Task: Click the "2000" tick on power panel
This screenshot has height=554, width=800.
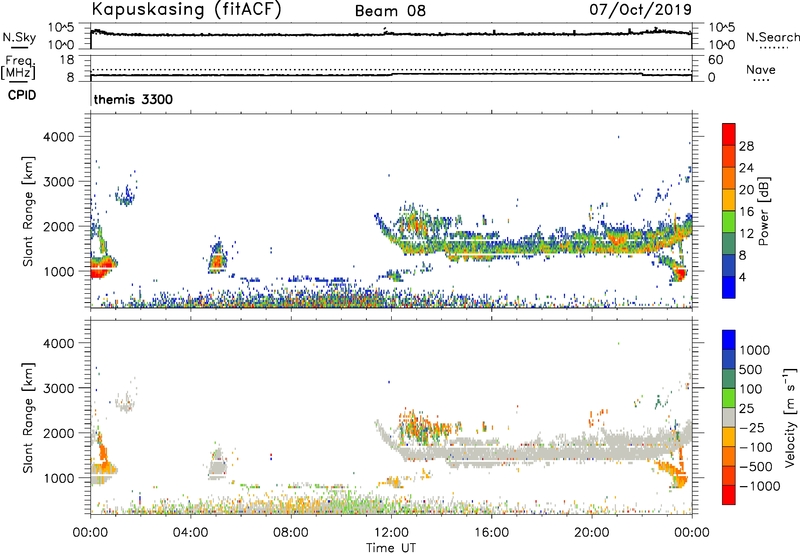Action: pos(58,226)
